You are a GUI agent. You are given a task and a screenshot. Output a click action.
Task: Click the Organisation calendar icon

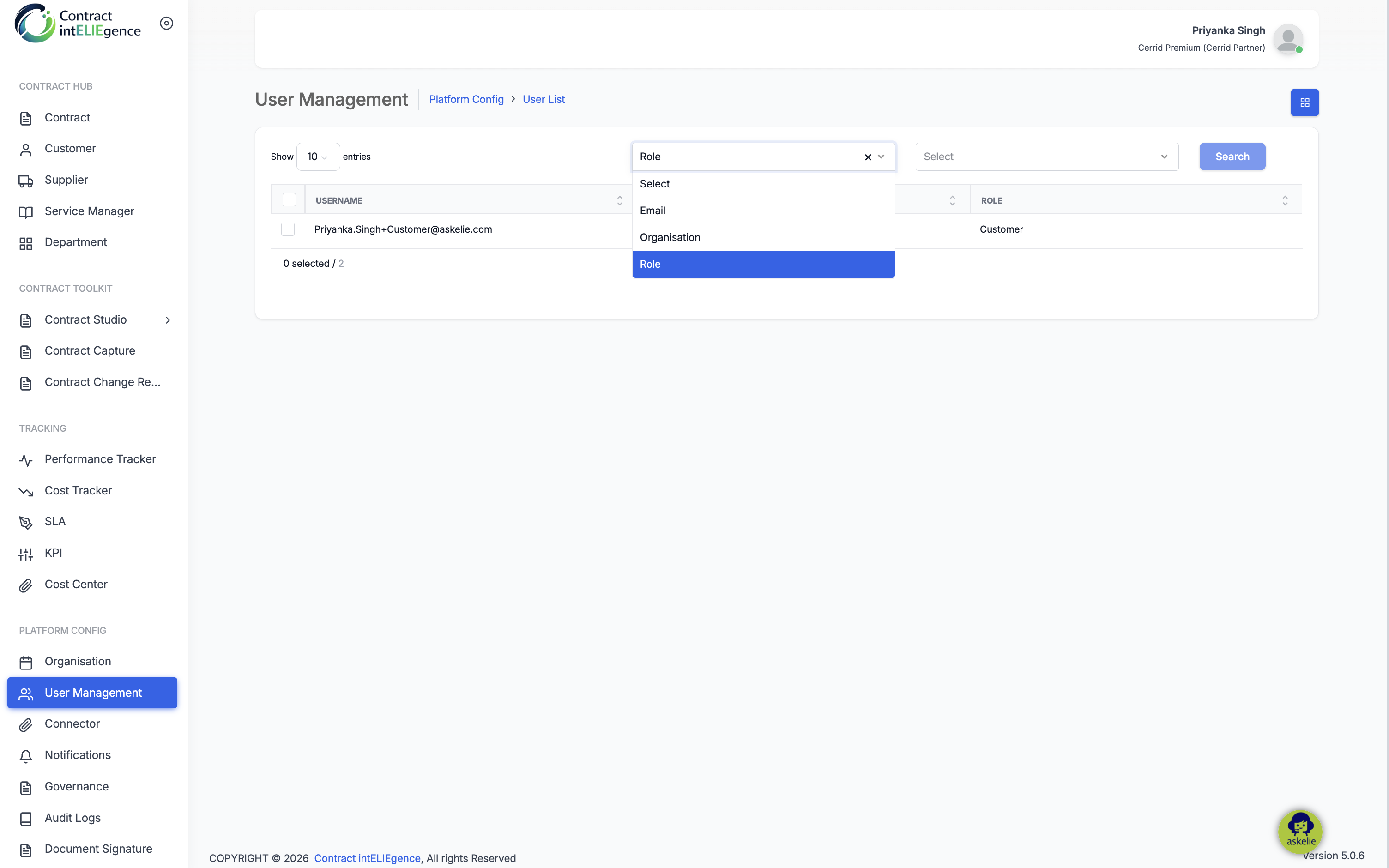tap(26, 663)
